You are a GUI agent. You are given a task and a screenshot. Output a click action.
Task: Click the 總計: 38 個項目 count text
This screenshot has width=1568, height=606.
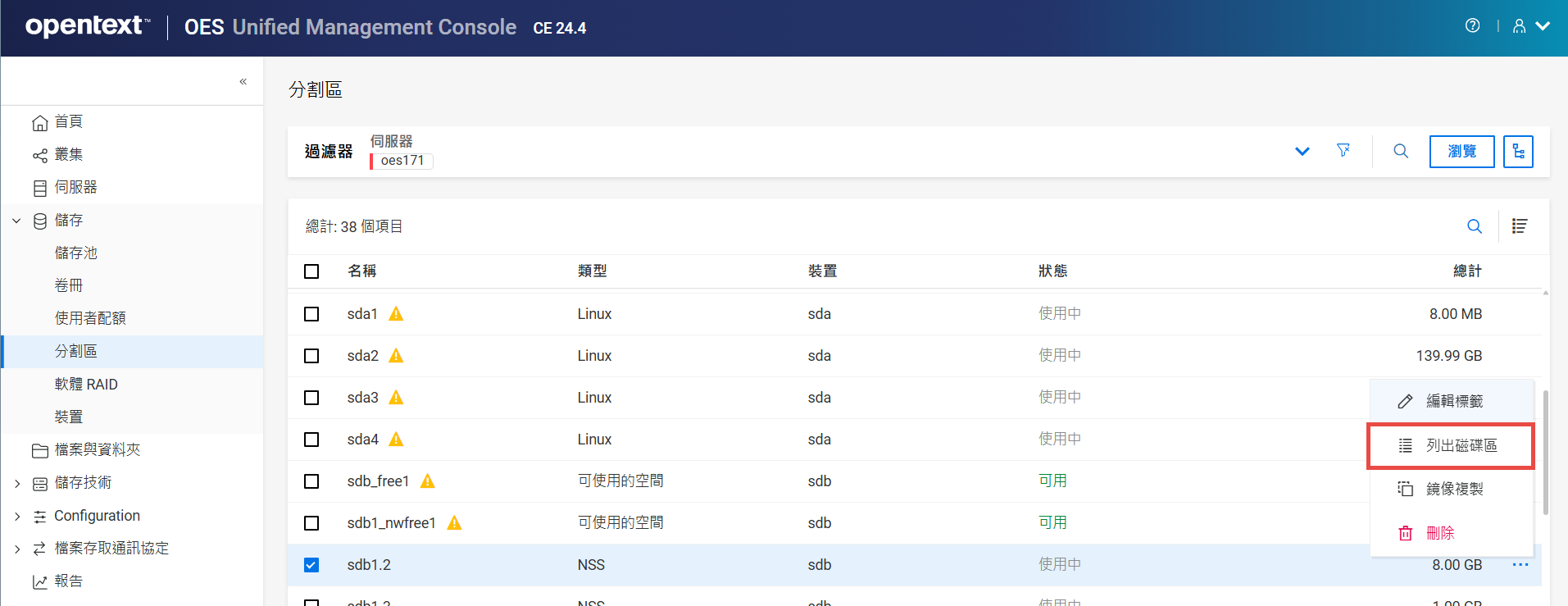(x=354, y=226)
